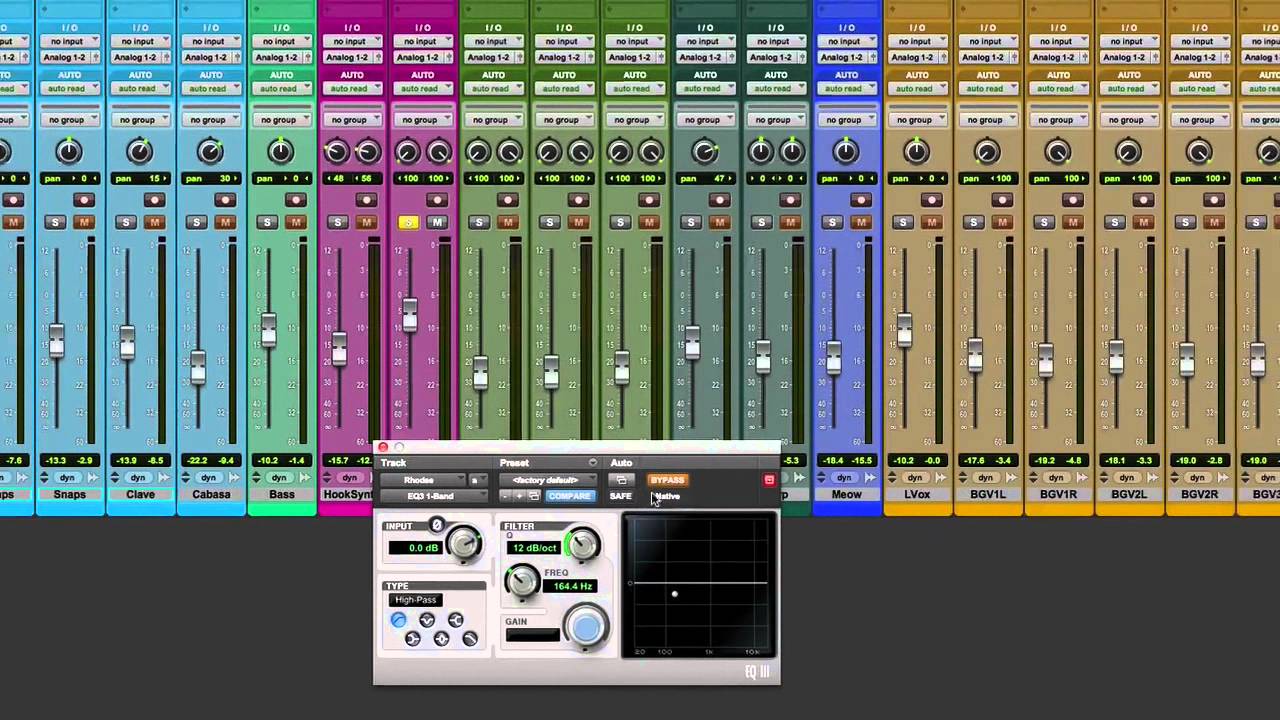Click the next preset plus button
This screenshot has width=1280, height=720.
tap(519, 496)
